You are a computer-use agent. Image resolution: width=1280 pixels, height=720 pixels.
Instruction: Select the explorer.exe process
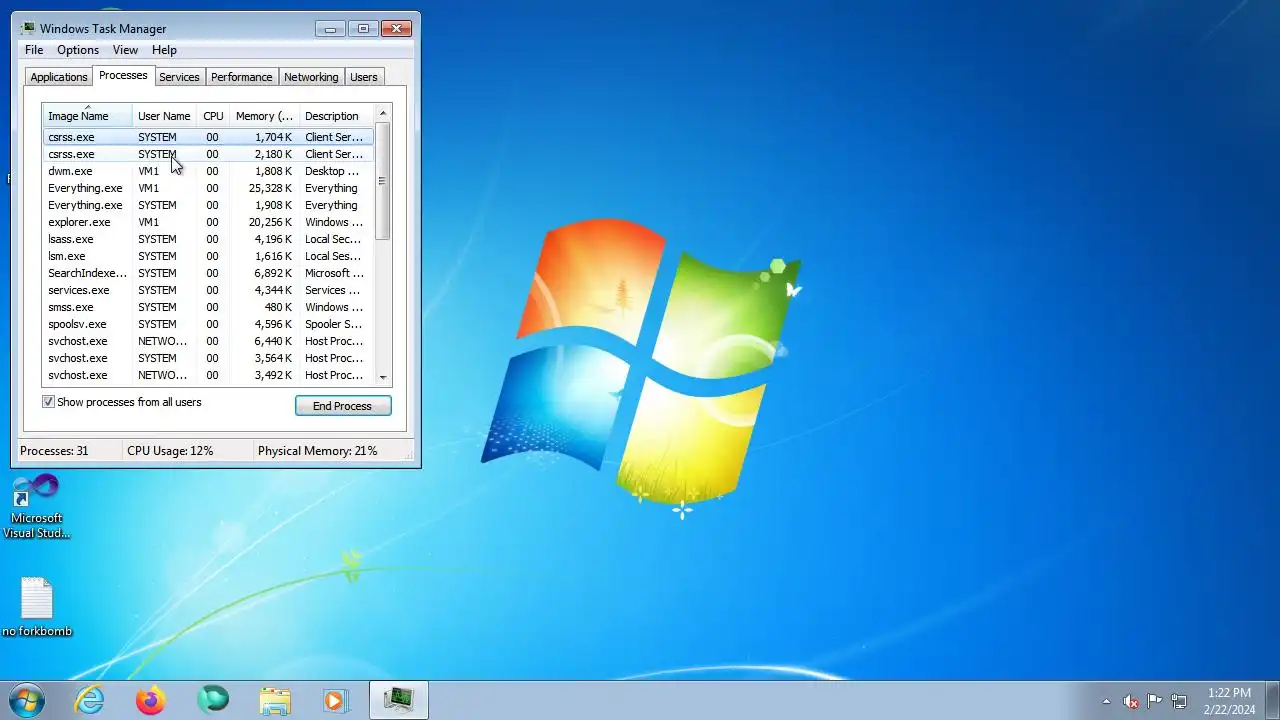208,222
